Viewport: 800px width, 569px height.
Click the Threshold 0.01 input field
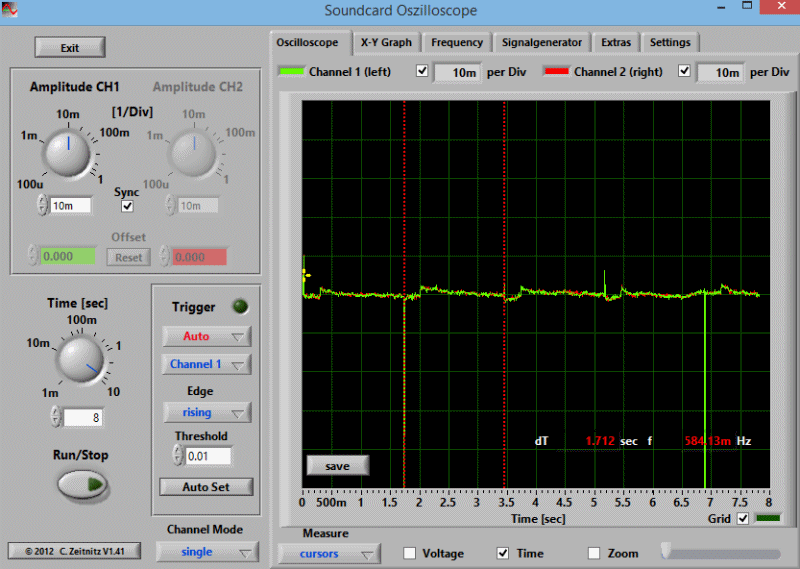coord(208,456)
